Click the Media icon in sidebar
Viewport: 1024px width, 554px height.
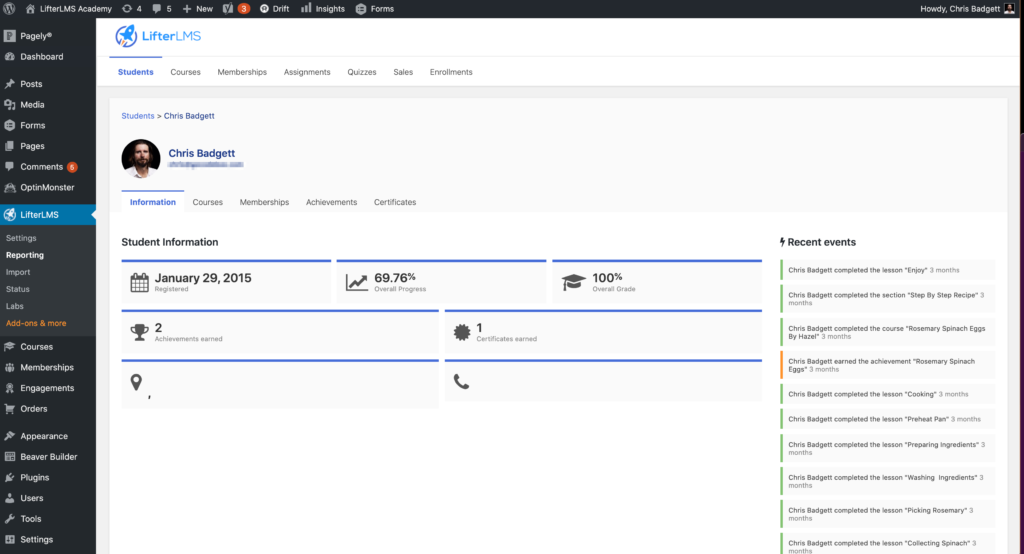(10, 105)
